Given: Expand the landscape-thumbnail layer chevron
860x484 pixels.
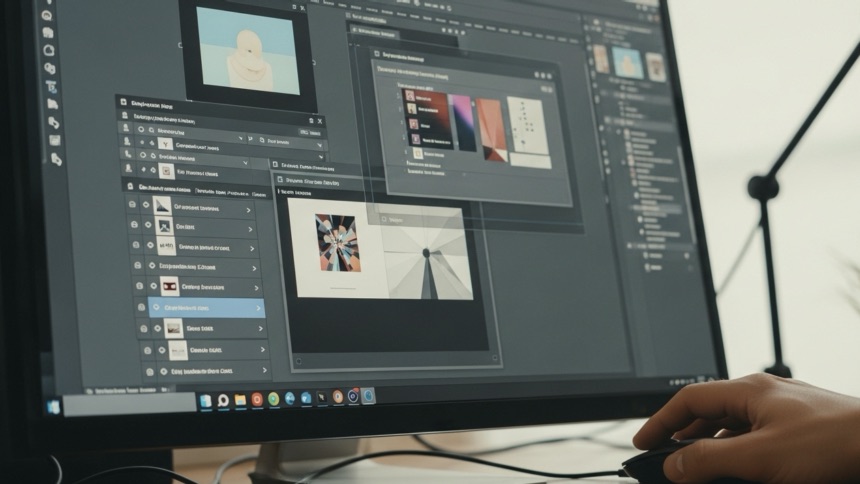Looking at the screenshot, I should pyautogui.click(x=261, y=329).
